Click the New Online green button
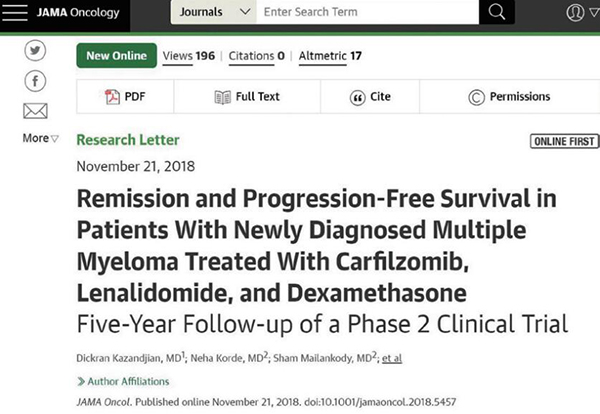This screenshot has width=600, height=414. pos(117,55)
